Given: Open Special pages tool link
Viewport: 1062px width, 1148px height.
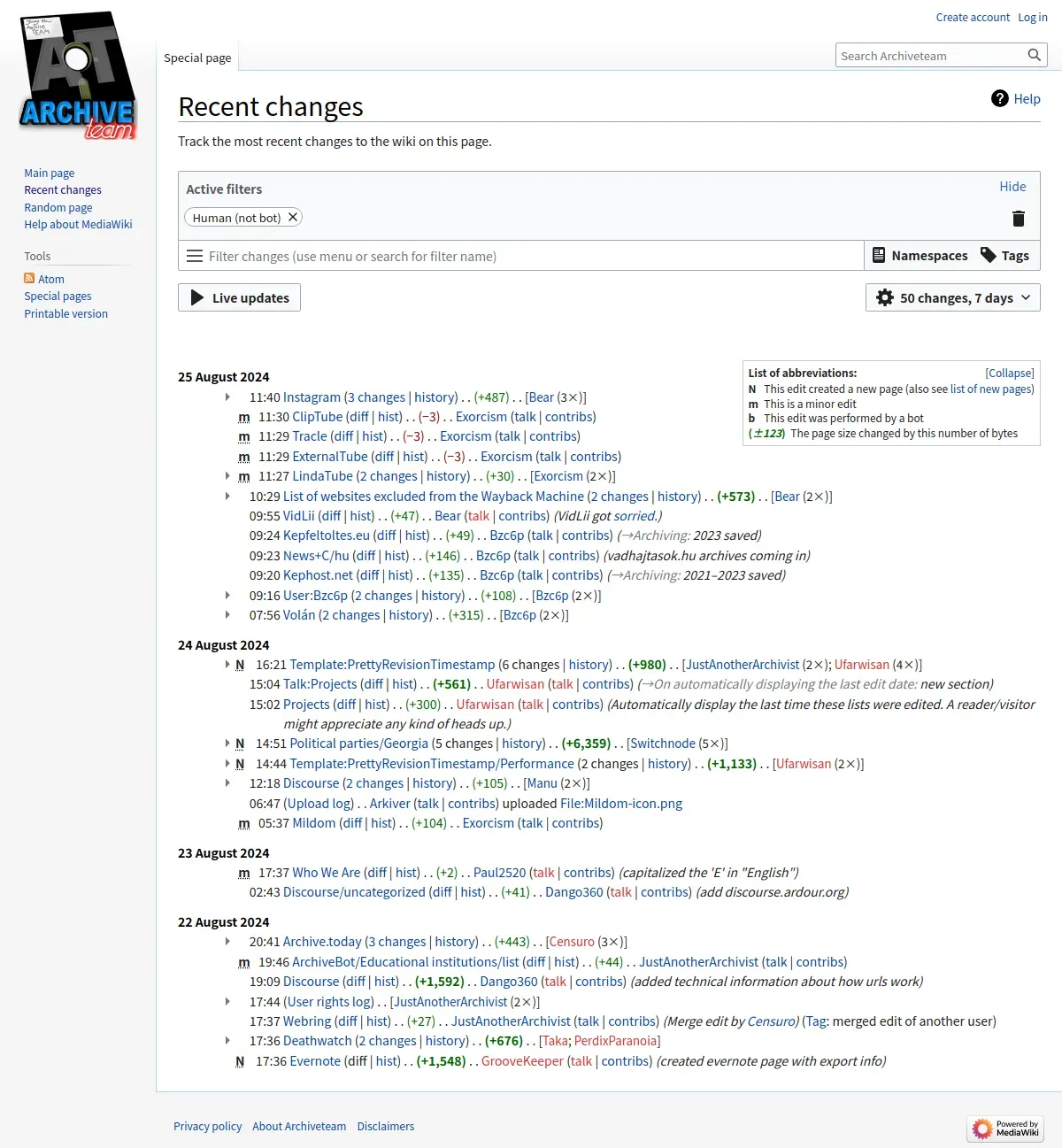Looking at the screenshot, I should [58, 297].
